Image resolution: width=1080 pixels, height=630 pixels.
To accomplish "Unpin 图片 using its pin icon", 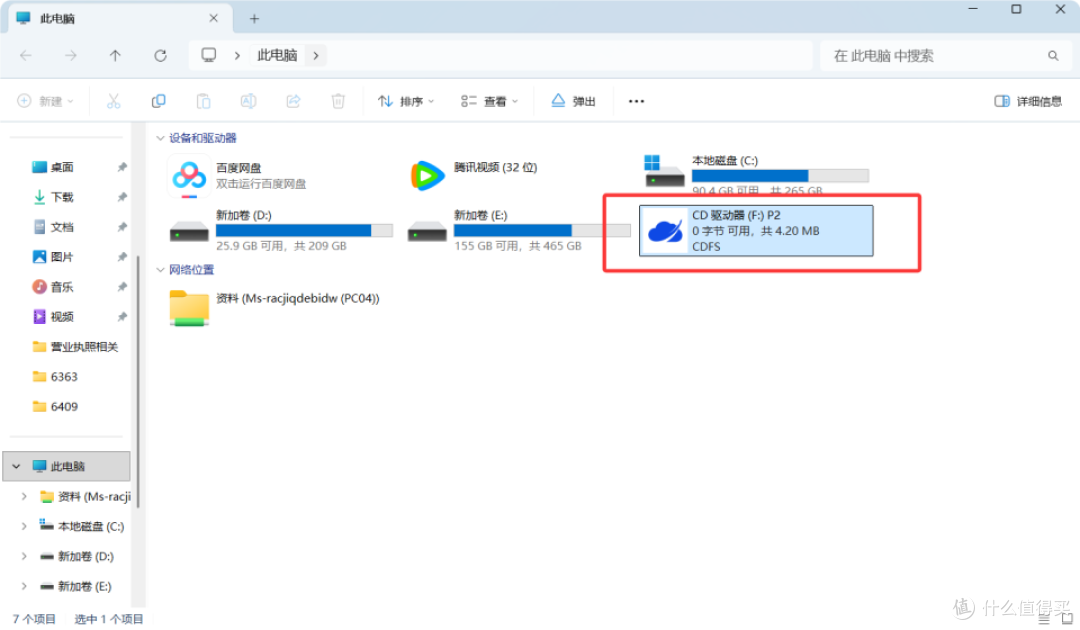I will 122,257.
